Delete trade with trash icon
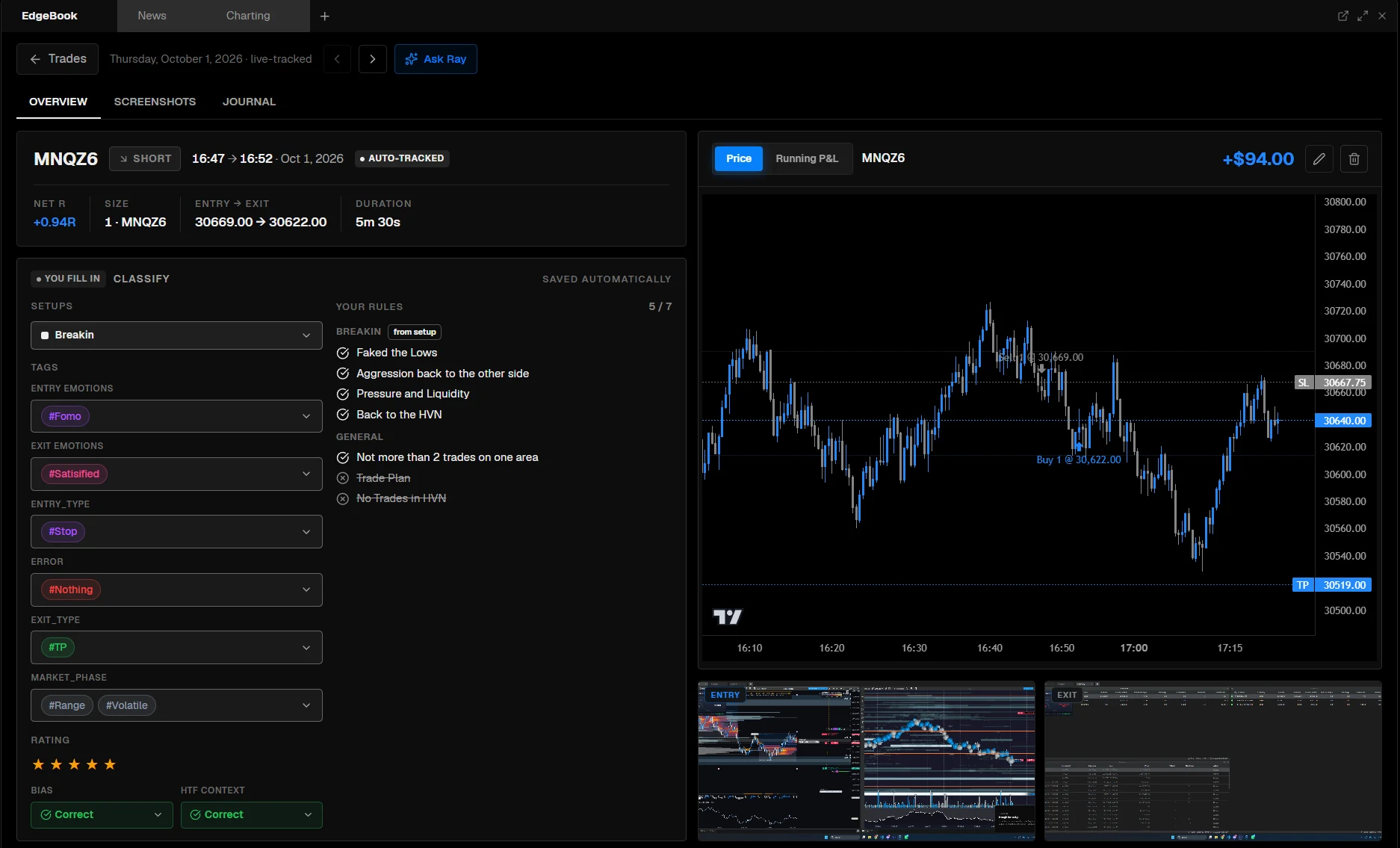This screenshot has width=1400, height=848. coord(1354,158)
